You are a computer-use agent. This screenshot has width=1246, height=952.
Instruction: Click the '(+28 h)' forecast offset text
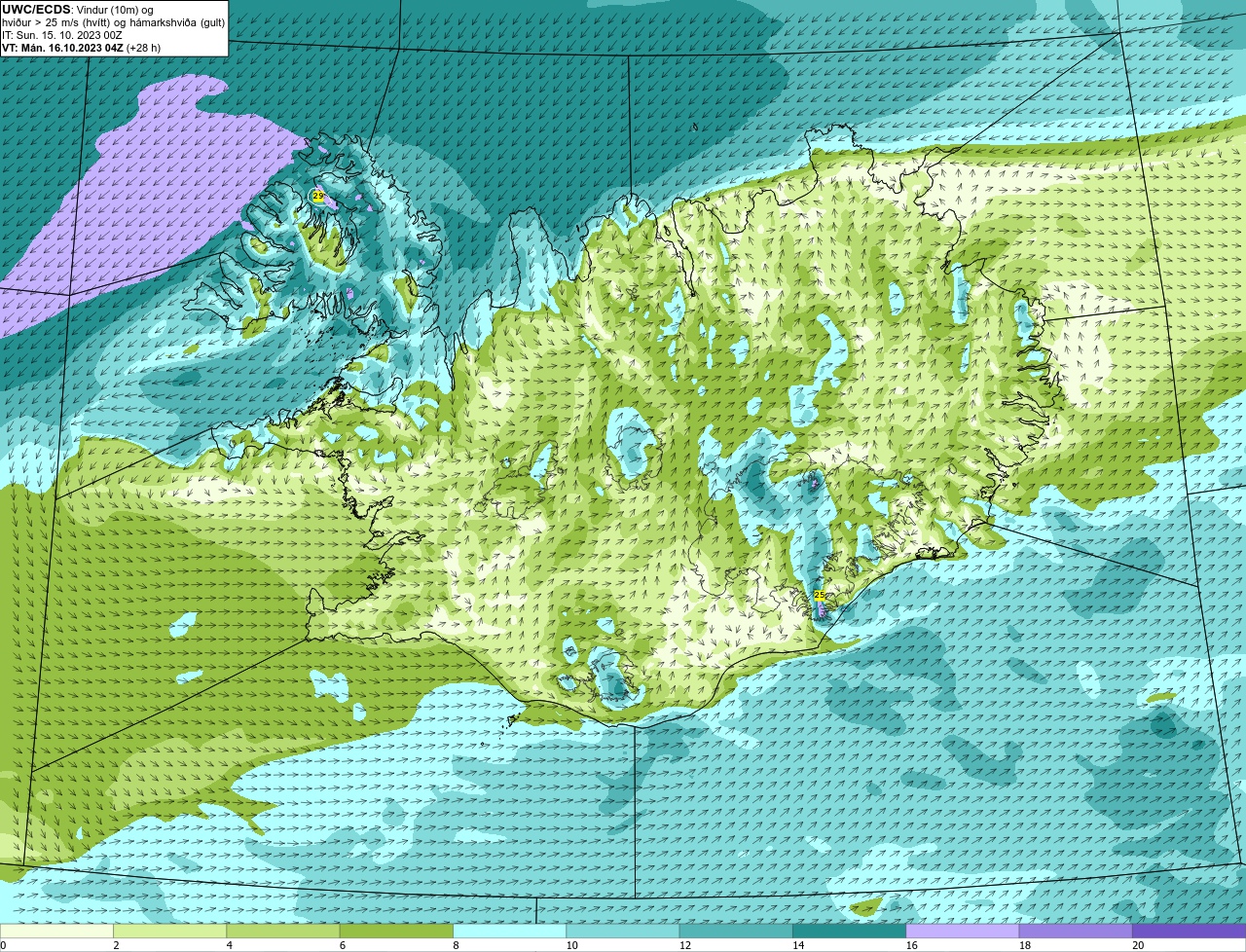coord(144,48)
